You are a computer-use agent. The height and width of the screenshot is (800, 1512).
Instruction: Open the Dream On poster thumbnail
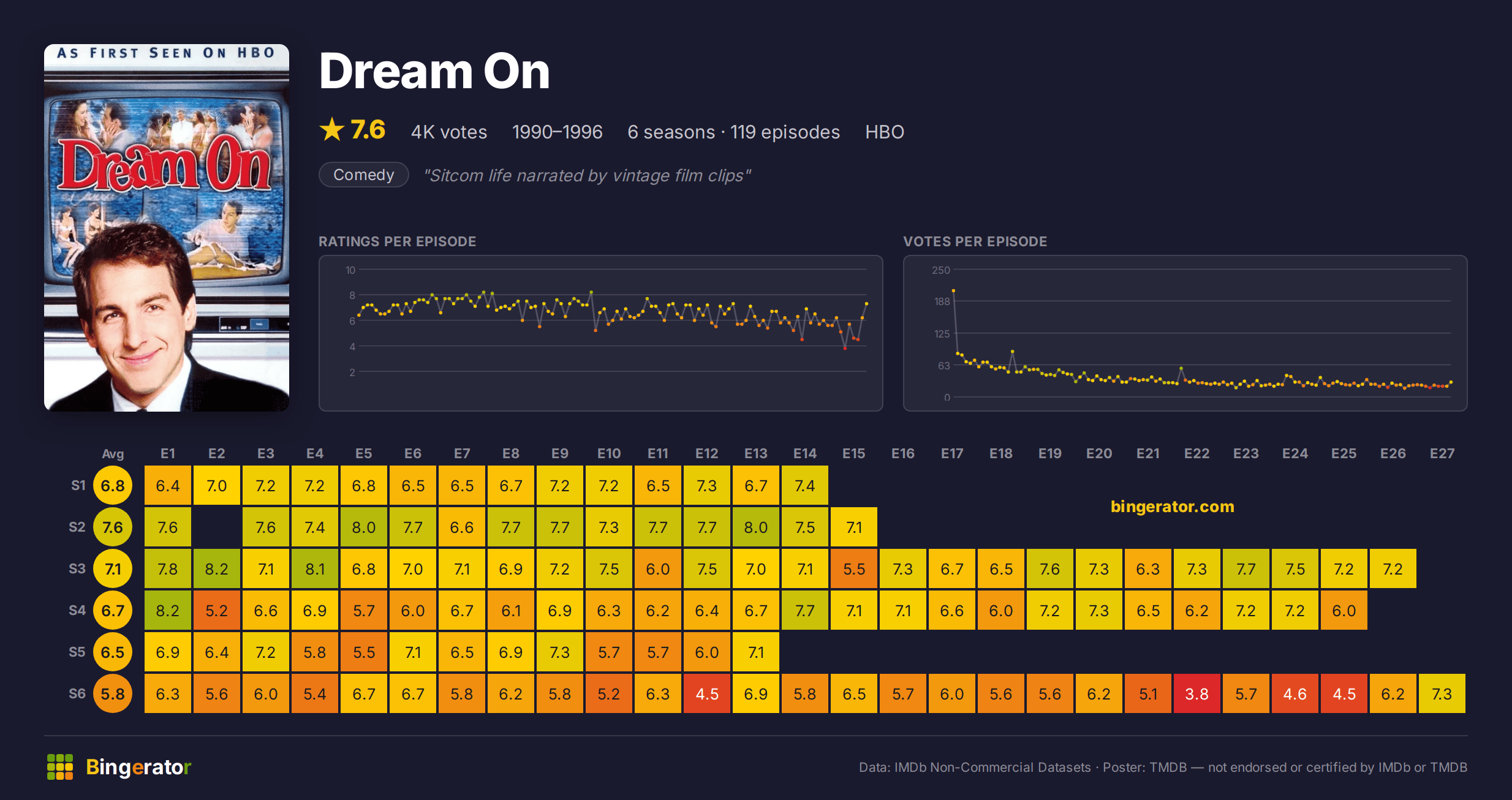[167, 228]
